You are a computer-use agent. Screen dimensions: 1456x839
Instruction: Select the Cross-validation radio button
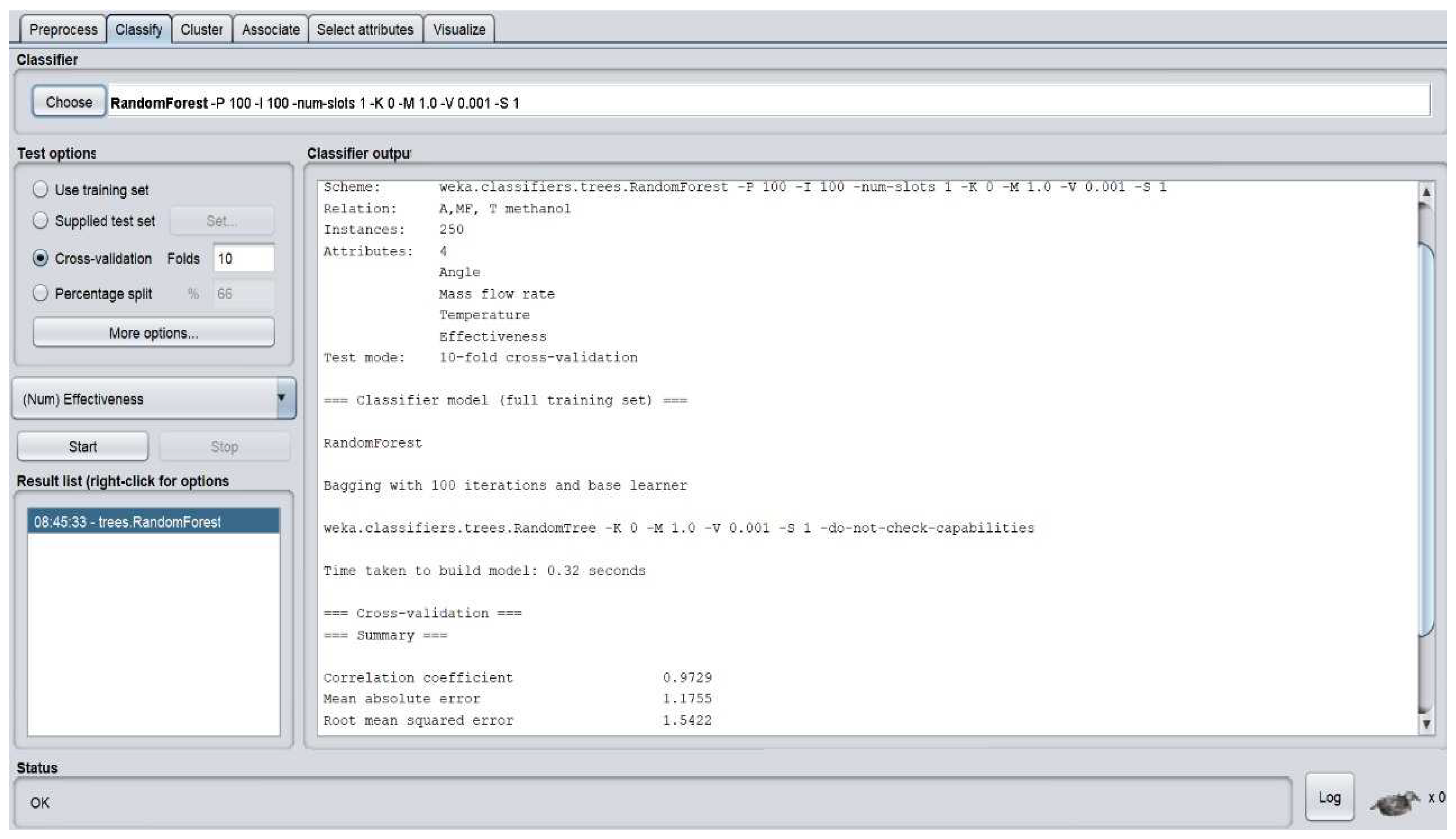[40, 258]
